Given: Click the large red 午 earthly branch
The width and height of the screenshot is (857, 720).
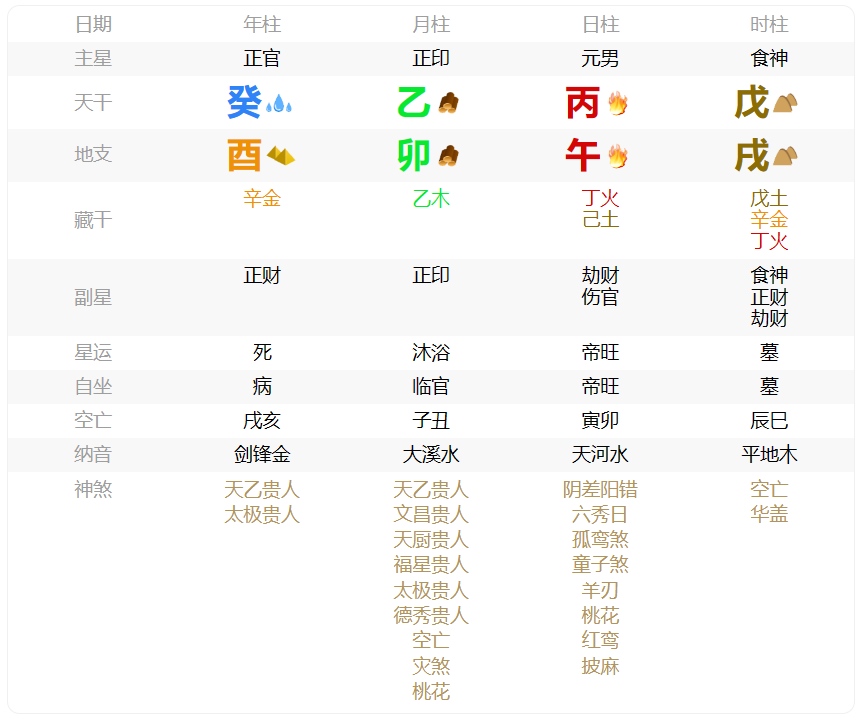Looking at the screenshot, I should [x=583, y=156].
